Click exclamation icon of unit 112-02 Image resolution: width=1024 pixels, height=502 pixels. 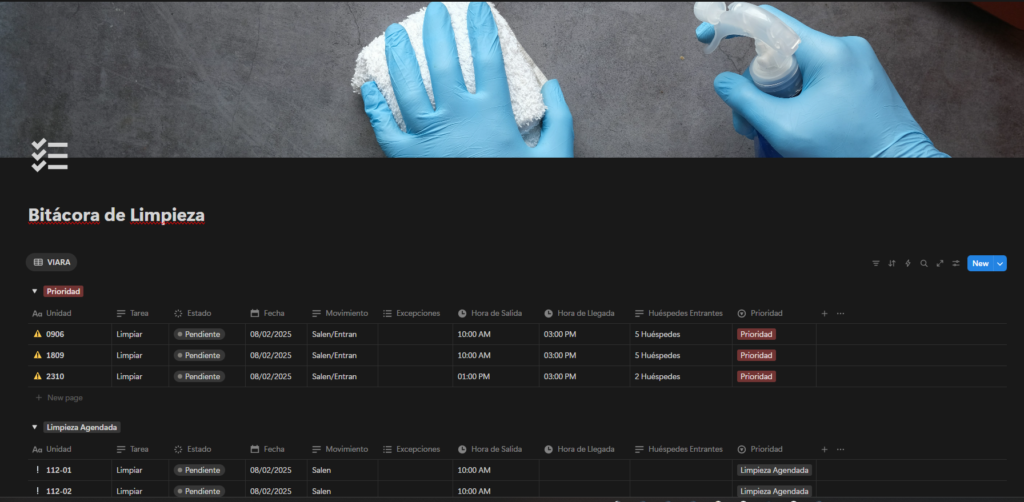(37, 491)
